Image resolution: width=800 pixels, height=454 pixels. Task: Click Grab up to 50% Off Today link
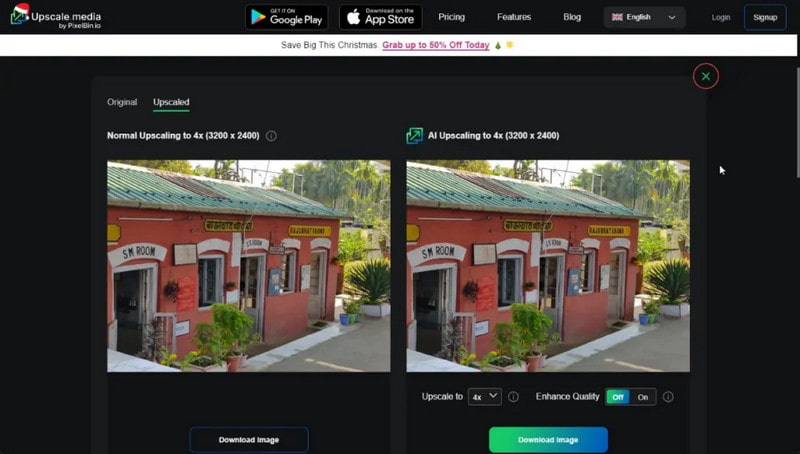click(x=436, y=45)
